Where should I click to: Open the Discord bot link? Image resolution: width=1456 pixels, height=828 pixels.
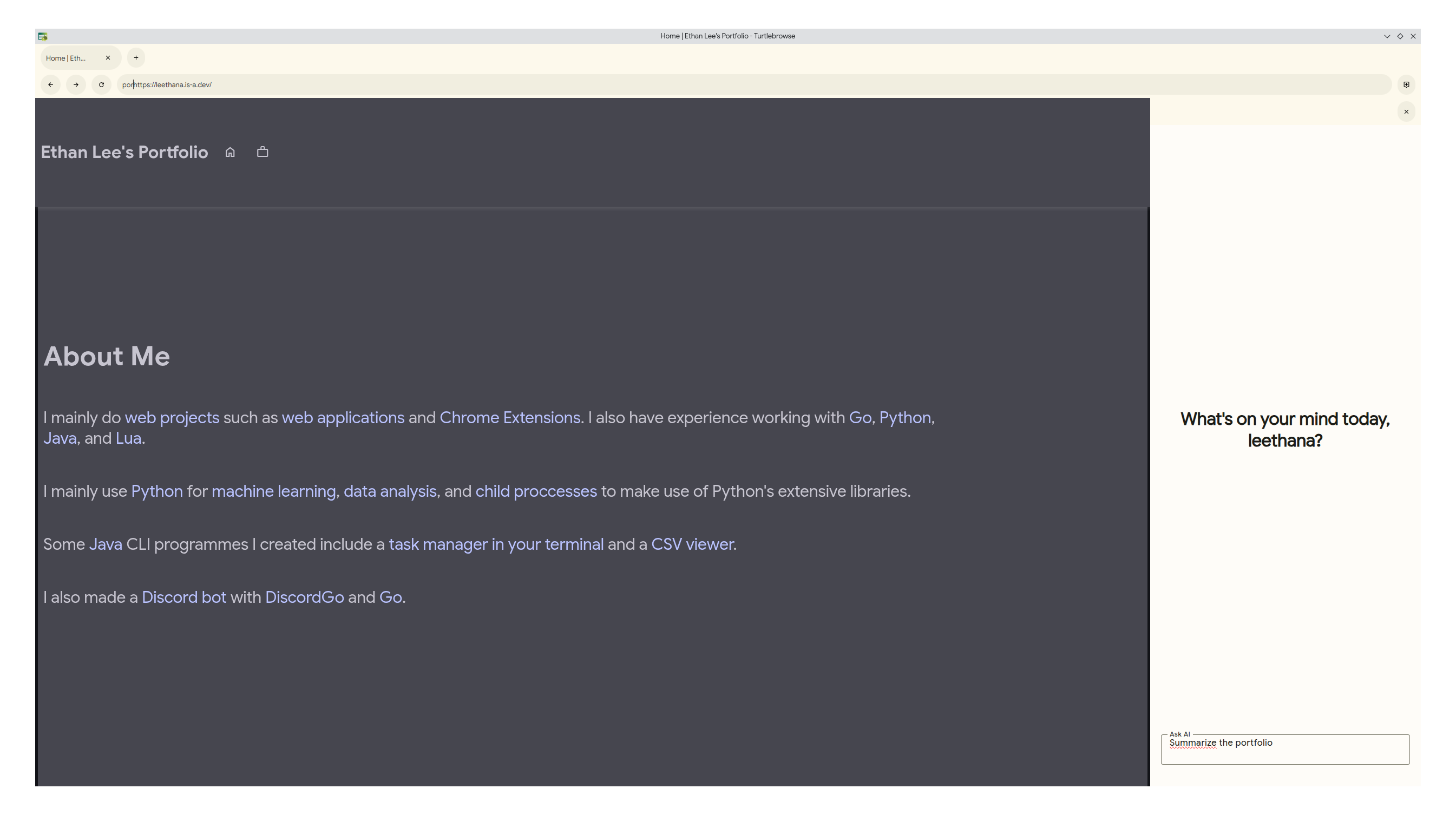[183, 597]
